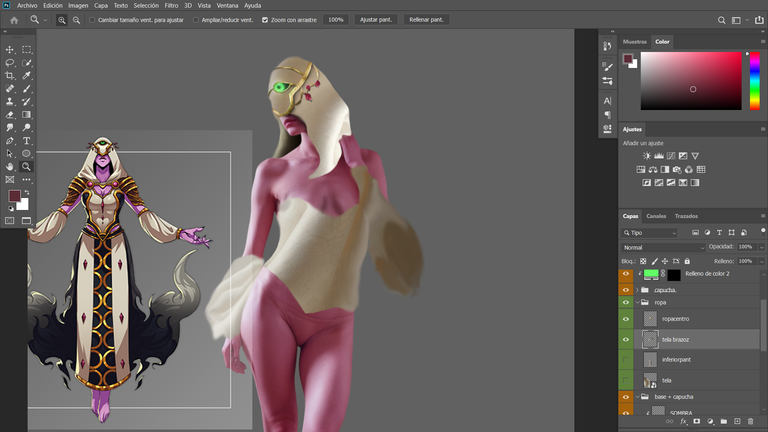Open the Normal blend mode dropdown
Image resolution: width=768 pixels, height=432 pixels.
(x=663, y=247)
